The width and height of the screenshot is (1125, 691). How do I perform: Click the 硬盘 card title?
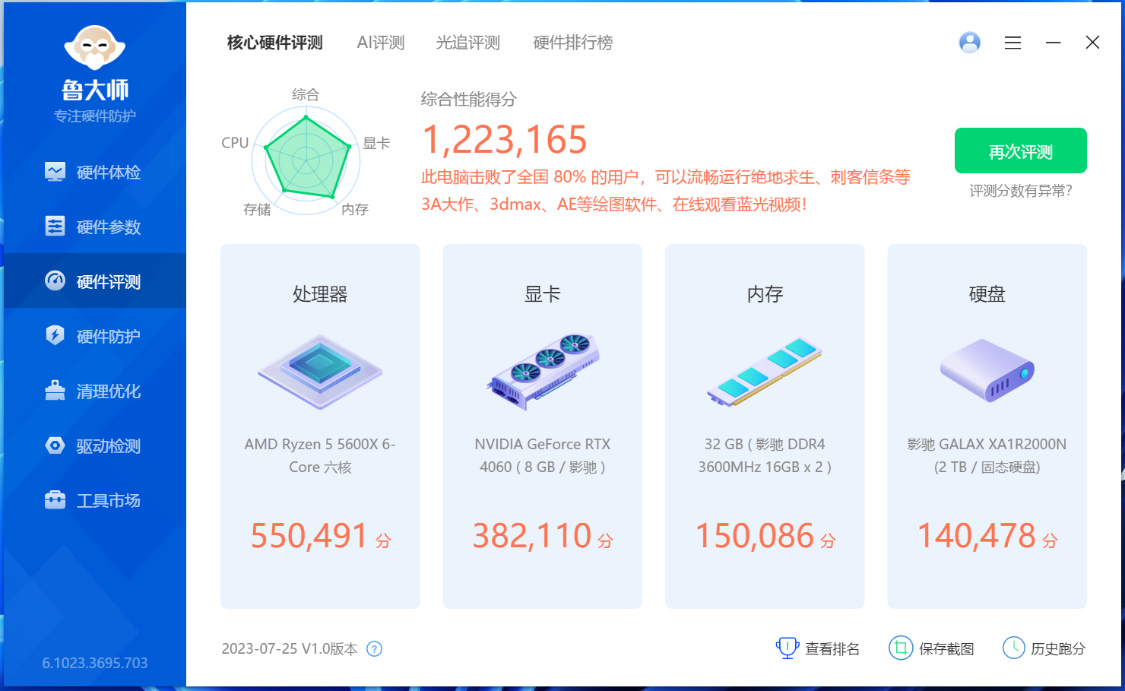click(x=987, y=294)
